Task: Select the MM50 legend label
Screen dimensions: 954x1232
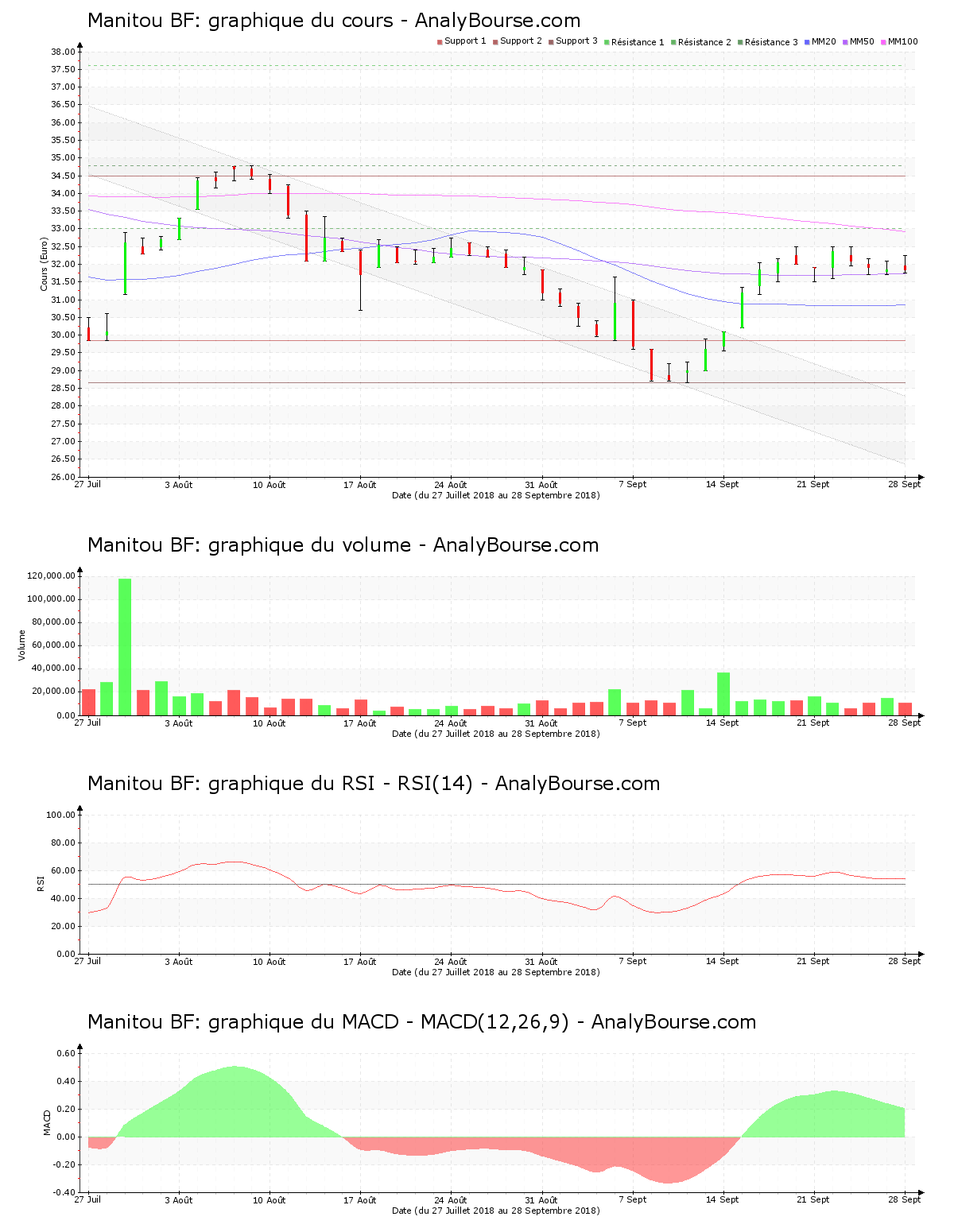Action: pyautogui.click(x=862, y=41)
